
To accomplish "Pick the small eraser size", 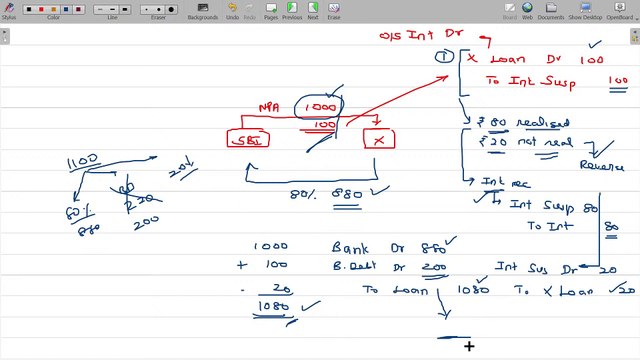I will pyautogui.click(x=147, y=9).
